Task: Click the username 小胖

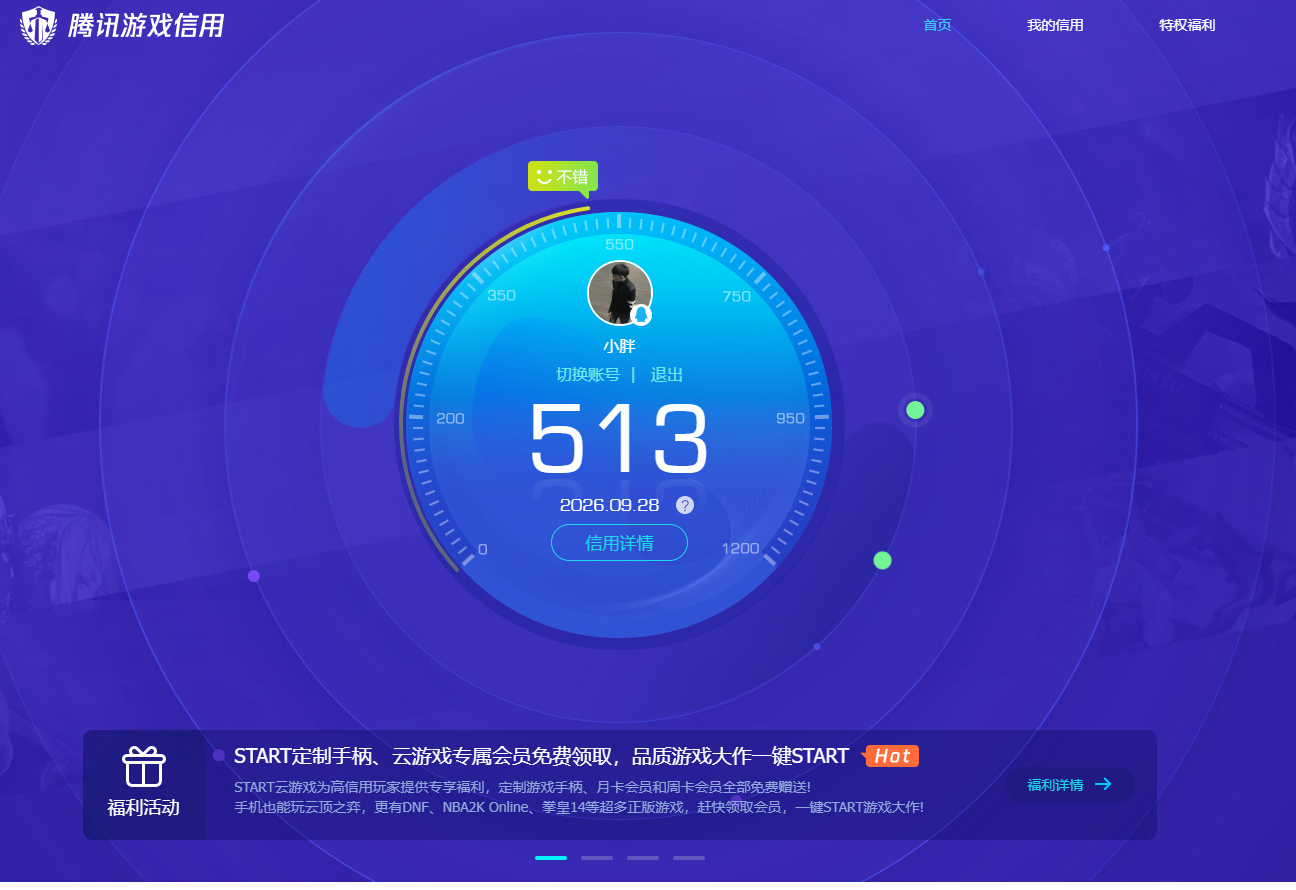Action: (619, 347)
